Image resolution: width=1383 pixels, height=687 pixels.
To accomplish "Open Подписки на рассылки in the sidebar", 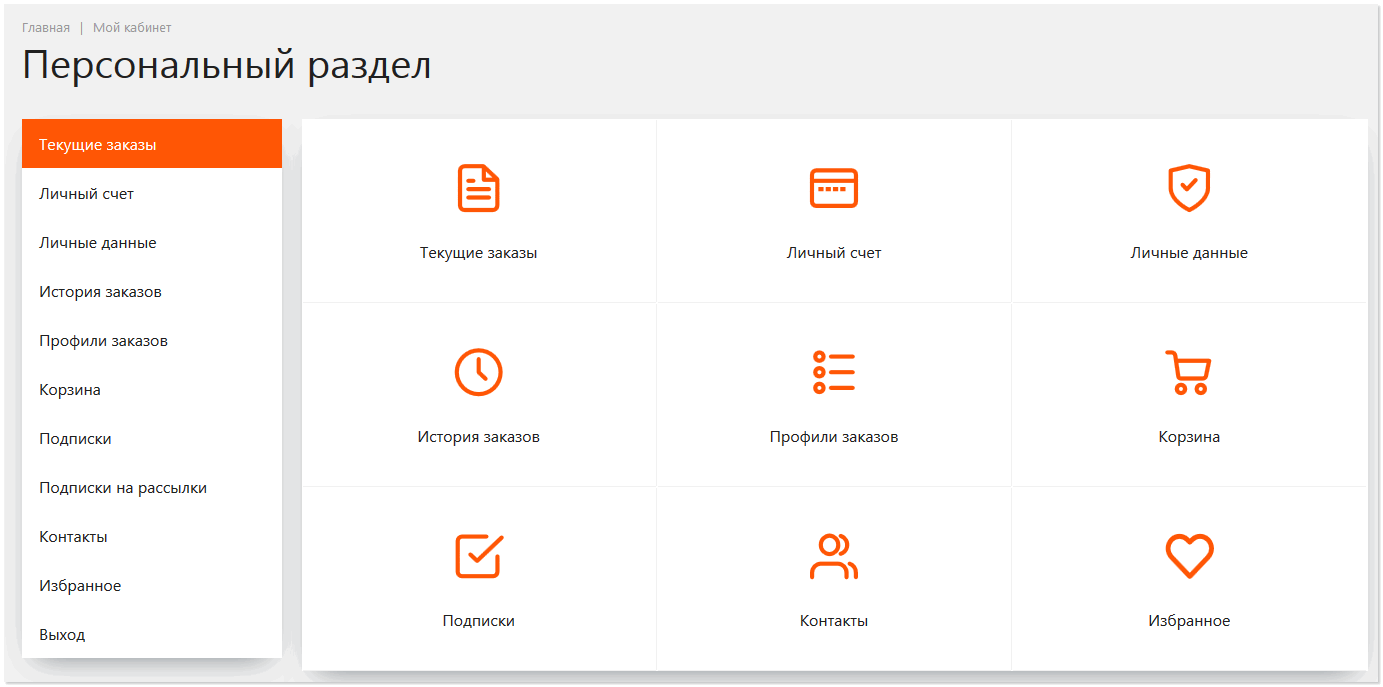I will point(152,487).
